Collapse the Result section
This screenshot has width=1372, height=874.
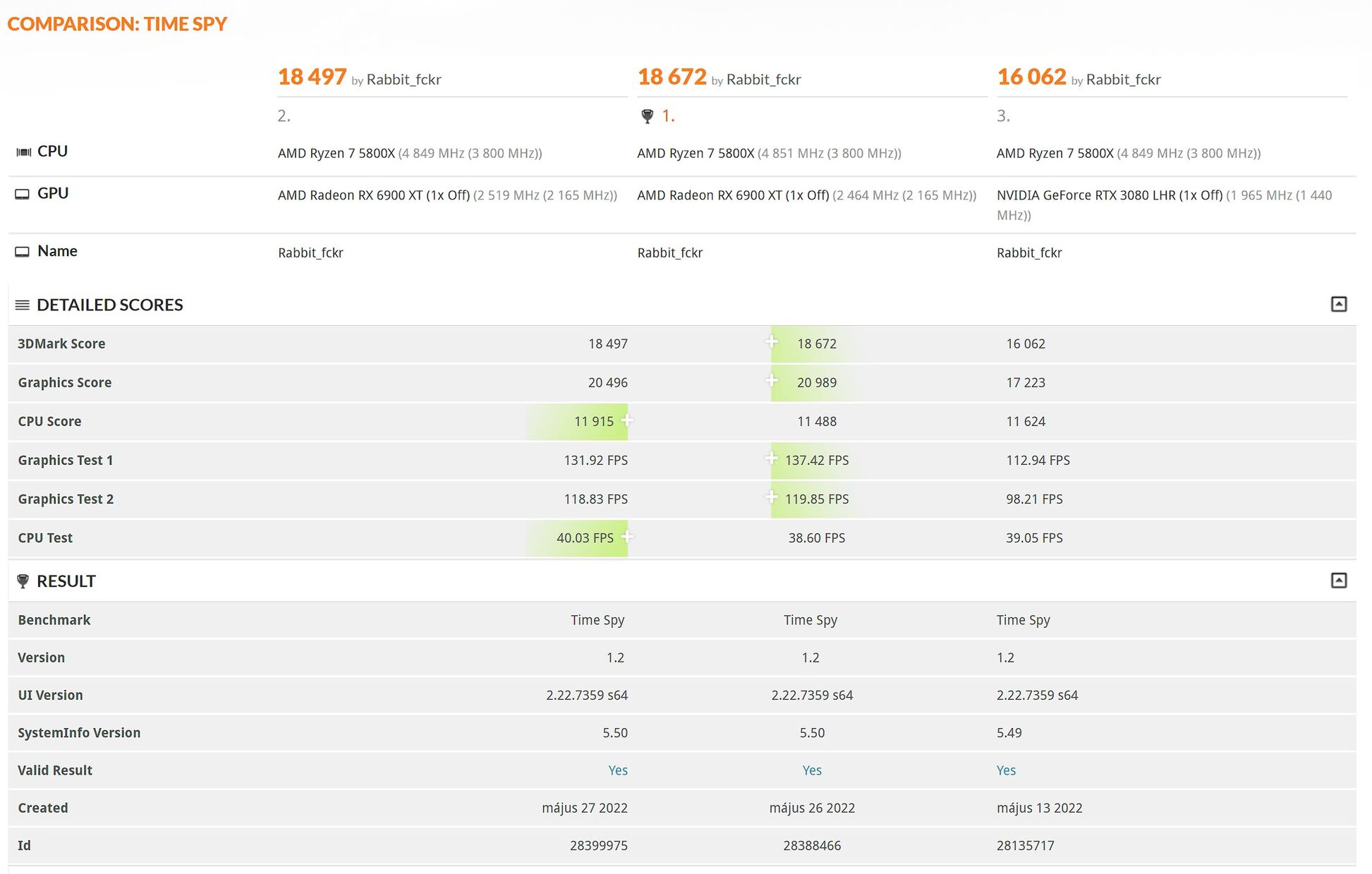point(1338,581)
